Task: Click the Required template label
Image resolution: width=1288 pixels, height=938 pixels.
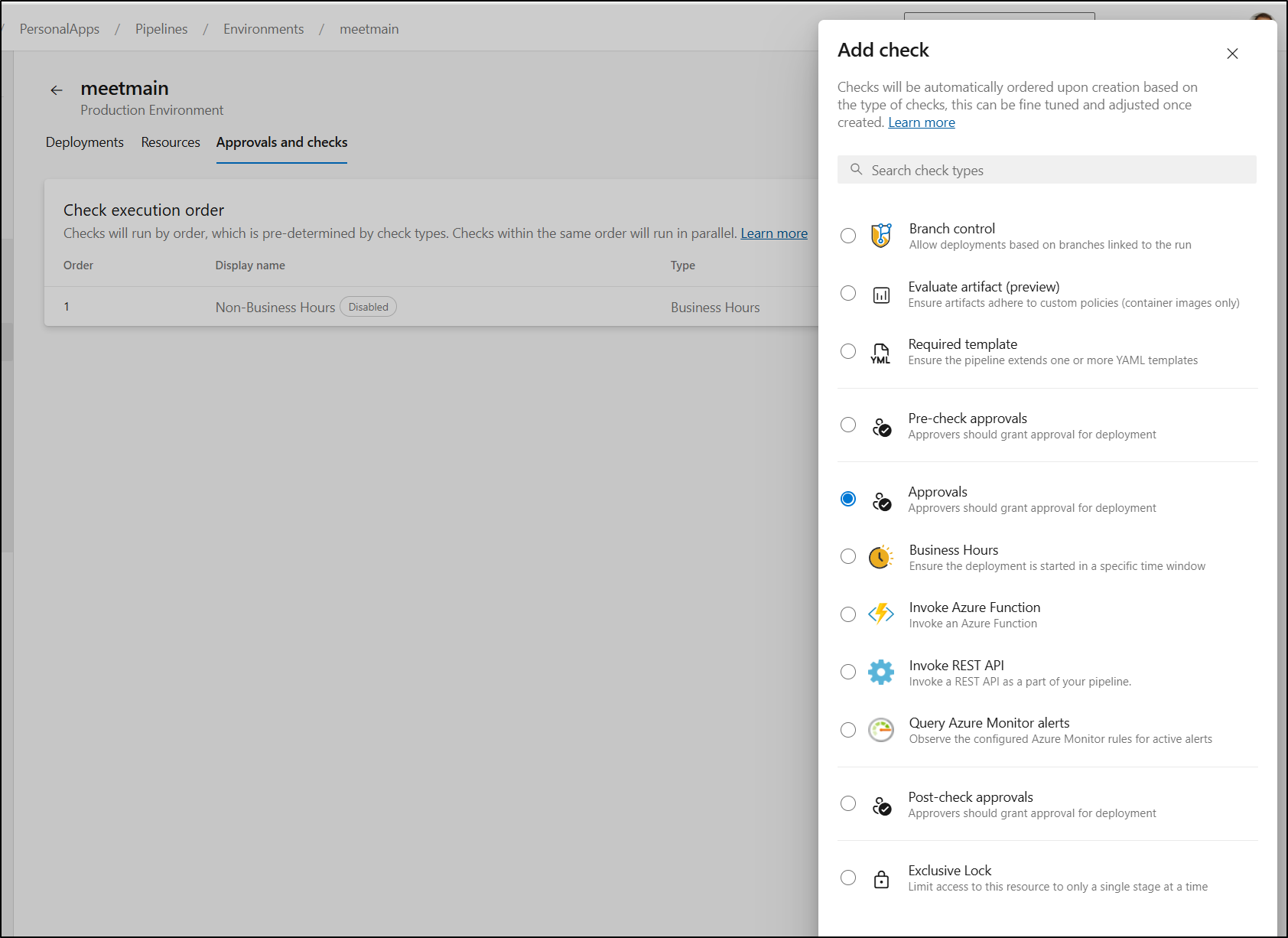Action: pyautogui.click(x=963, y=344)
